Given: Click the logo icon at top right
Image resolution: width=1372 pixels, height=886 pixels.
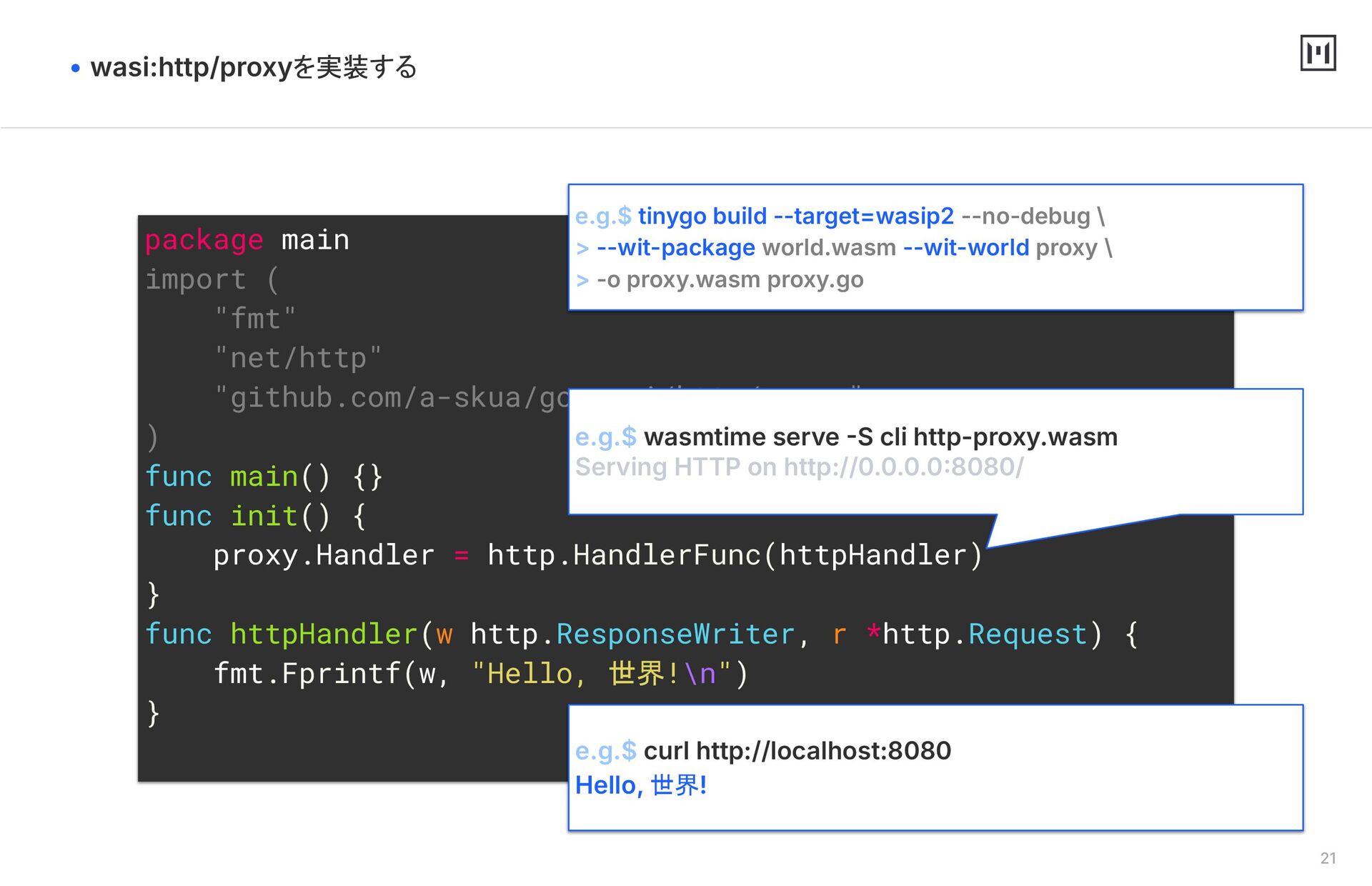Looking at the screenshot, I should pyautogui.click(x=1318, y=53).
